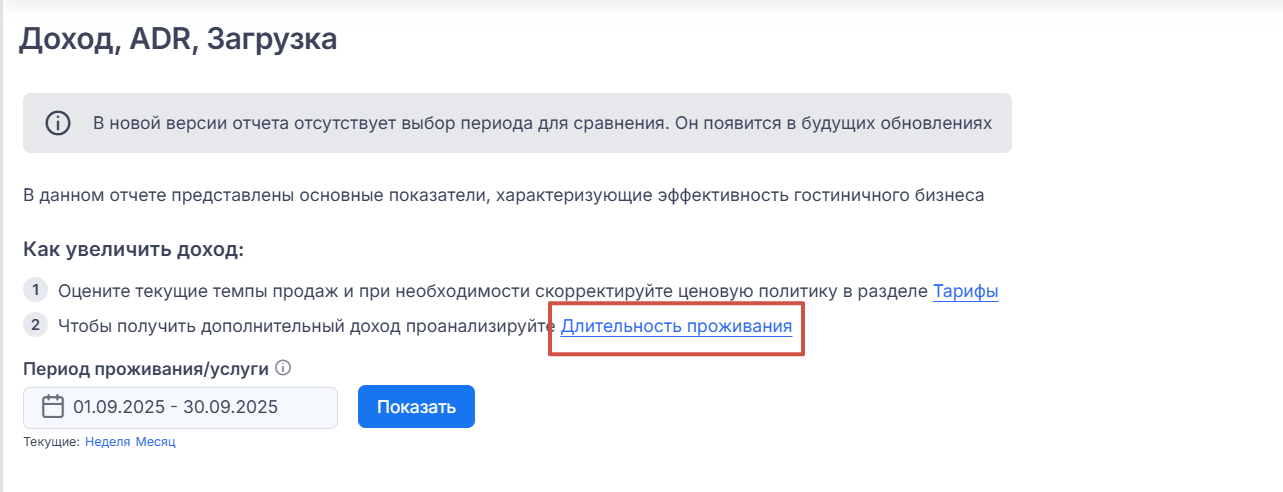
Task: Select the current Неделя period shortcut
Action: click(107, 441)
